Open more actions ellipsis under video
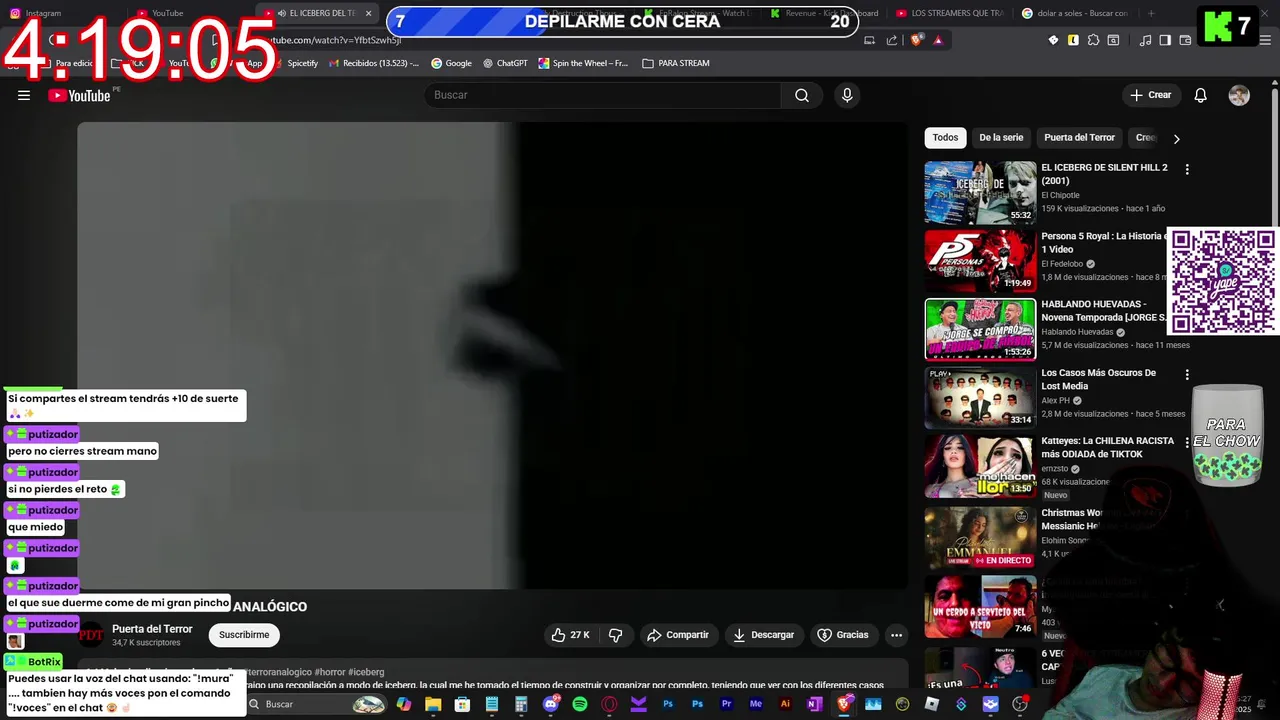1280x720 pixels. click(x=896, y=635)
